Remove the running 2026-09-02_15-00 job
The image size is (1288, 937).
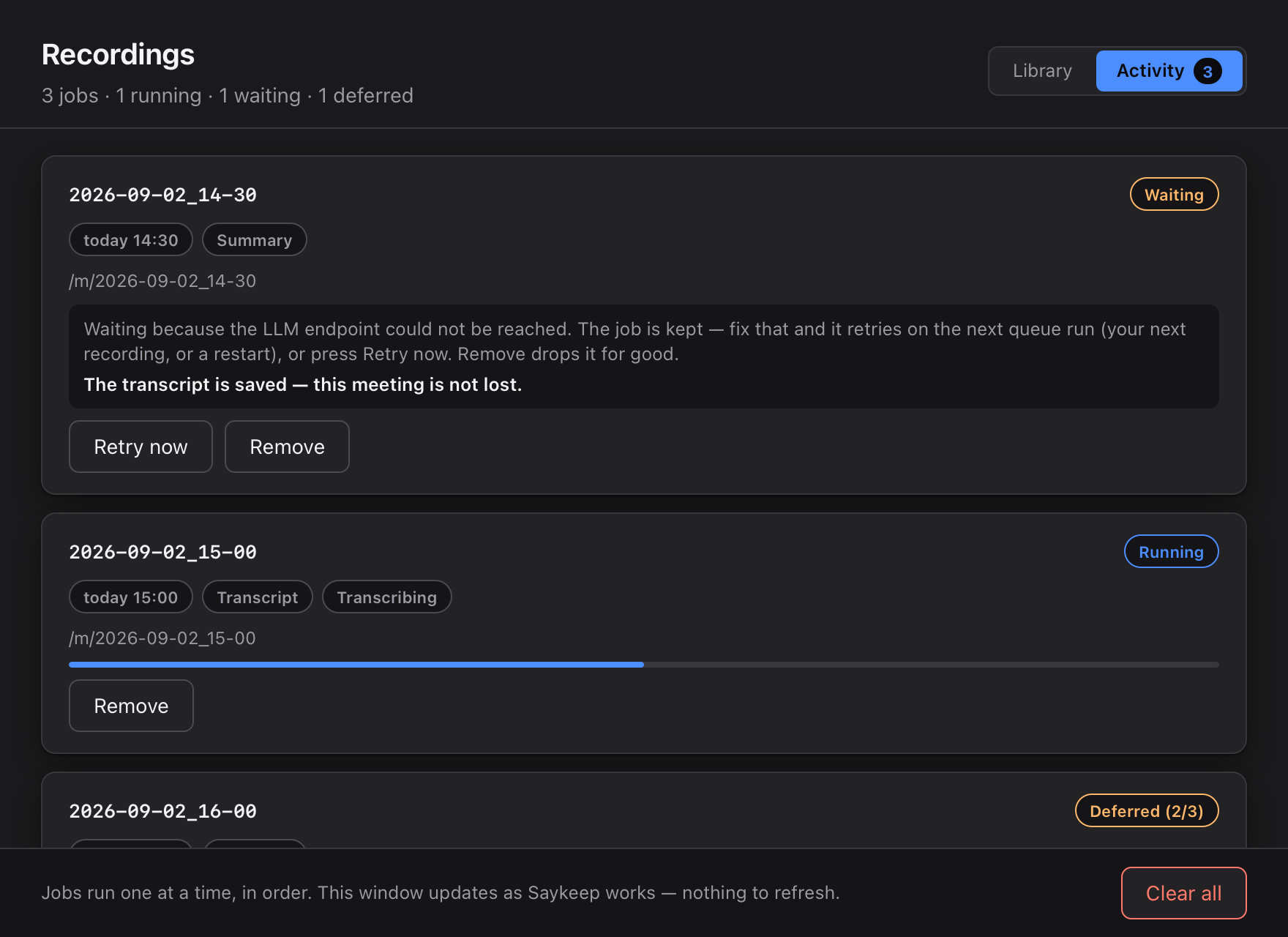131,706
